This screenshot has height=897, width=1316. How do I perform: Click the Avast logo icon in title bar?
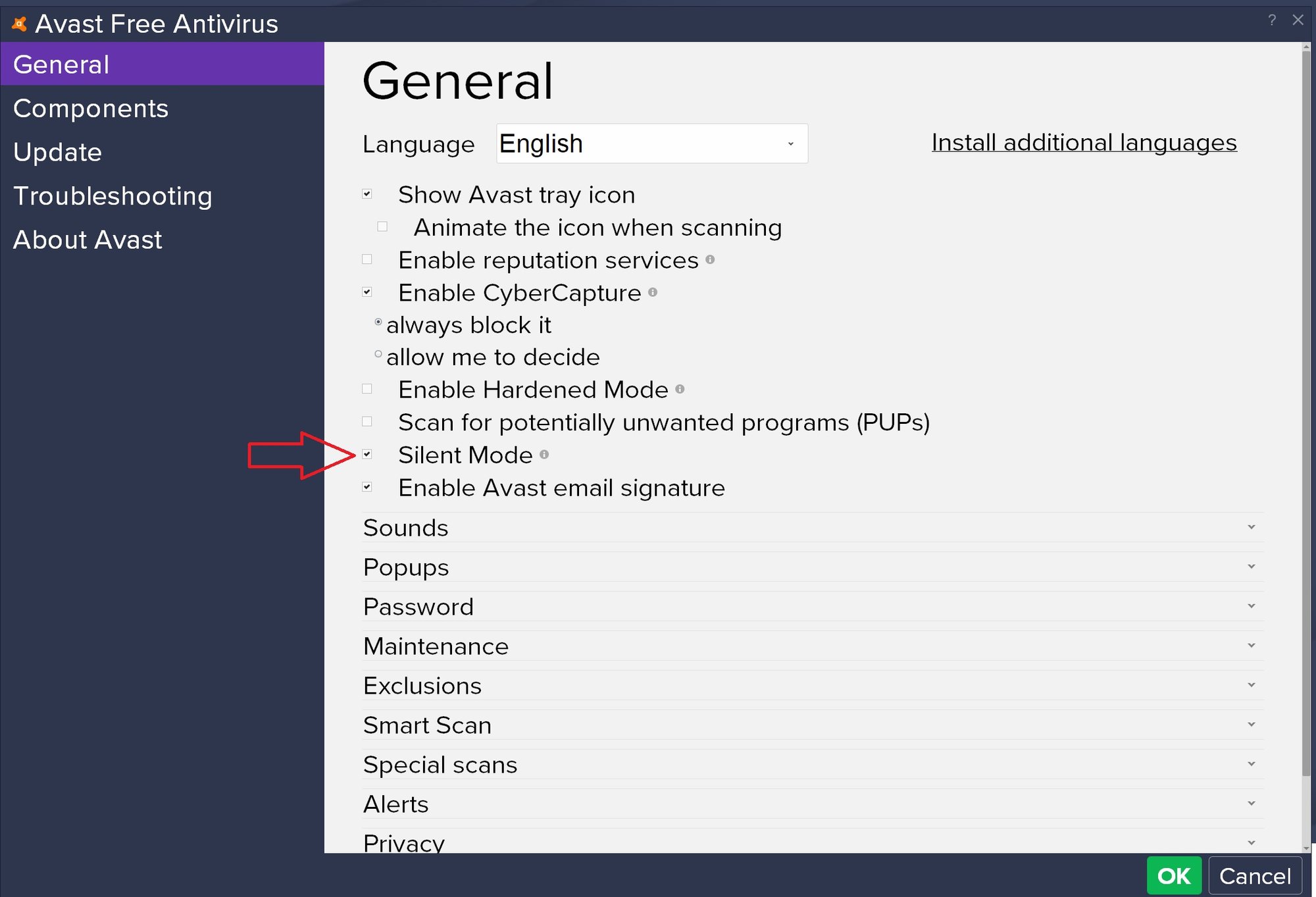point(20,24)
